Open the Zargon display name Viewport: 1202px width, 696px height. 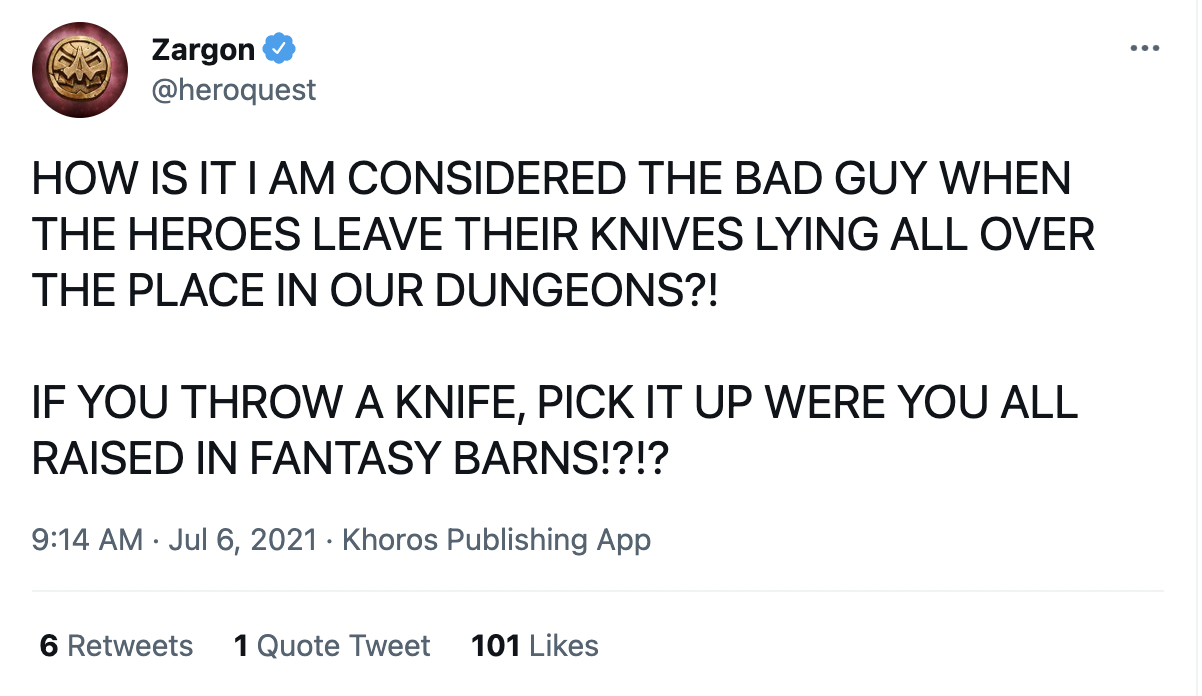pos(204,47)
